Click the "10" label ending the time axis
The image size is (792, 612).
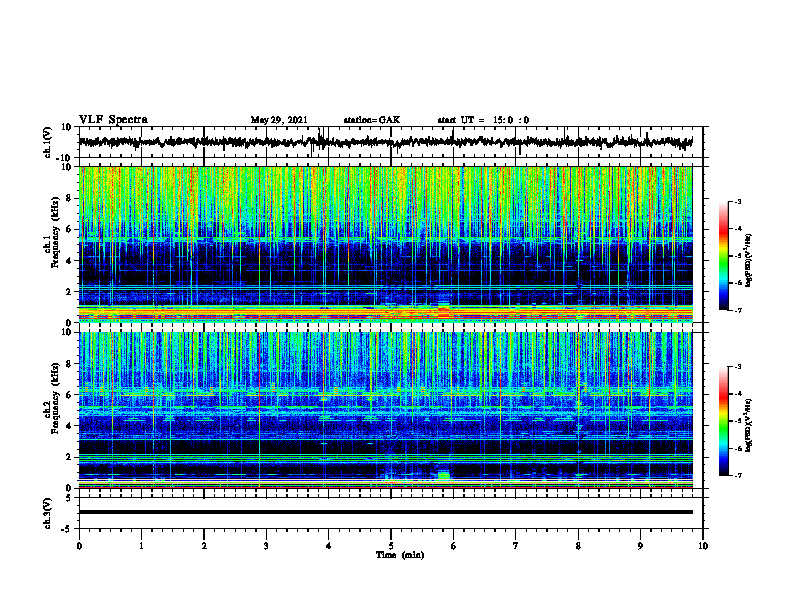tap(703, 546)
